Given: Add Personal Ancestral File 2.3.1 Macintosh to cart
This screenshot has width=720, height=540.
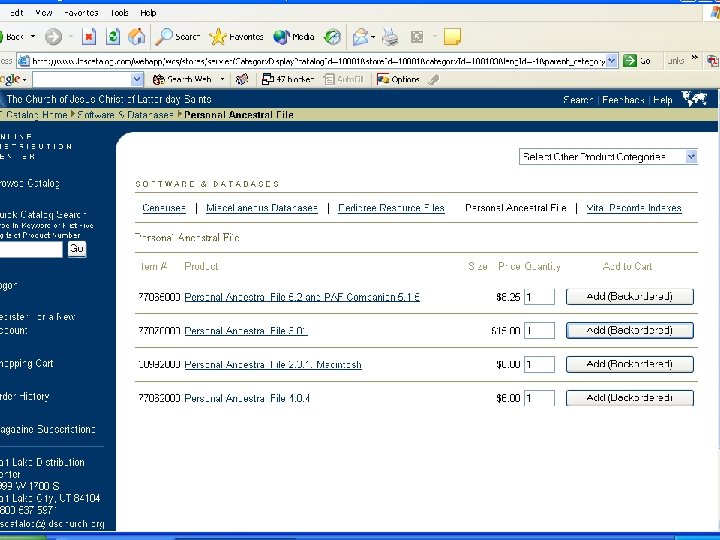Looking at the screenshot, I should (630, 364).
